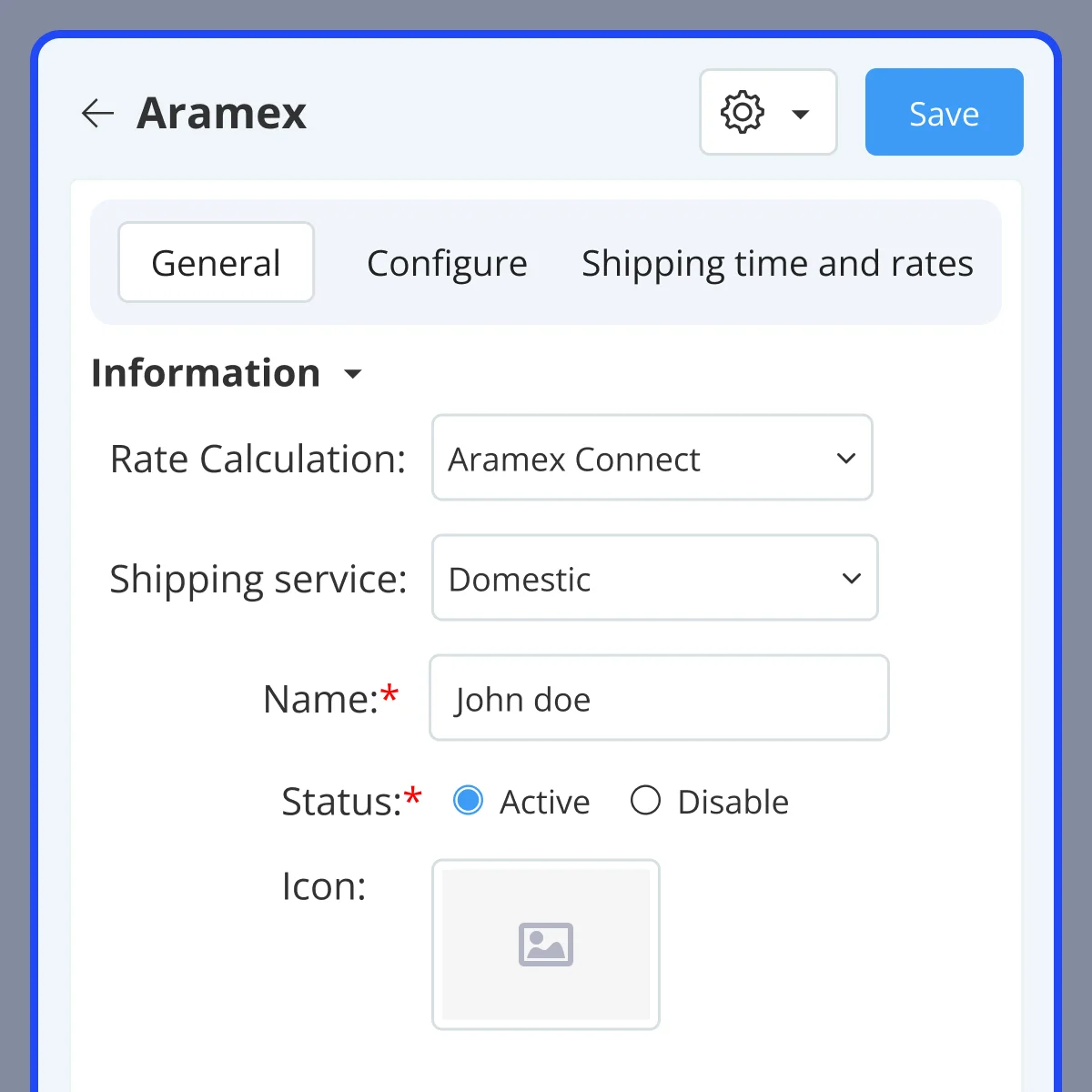Open the Configure tab
Viewport: 1092px width, 1092px height.
447,263
